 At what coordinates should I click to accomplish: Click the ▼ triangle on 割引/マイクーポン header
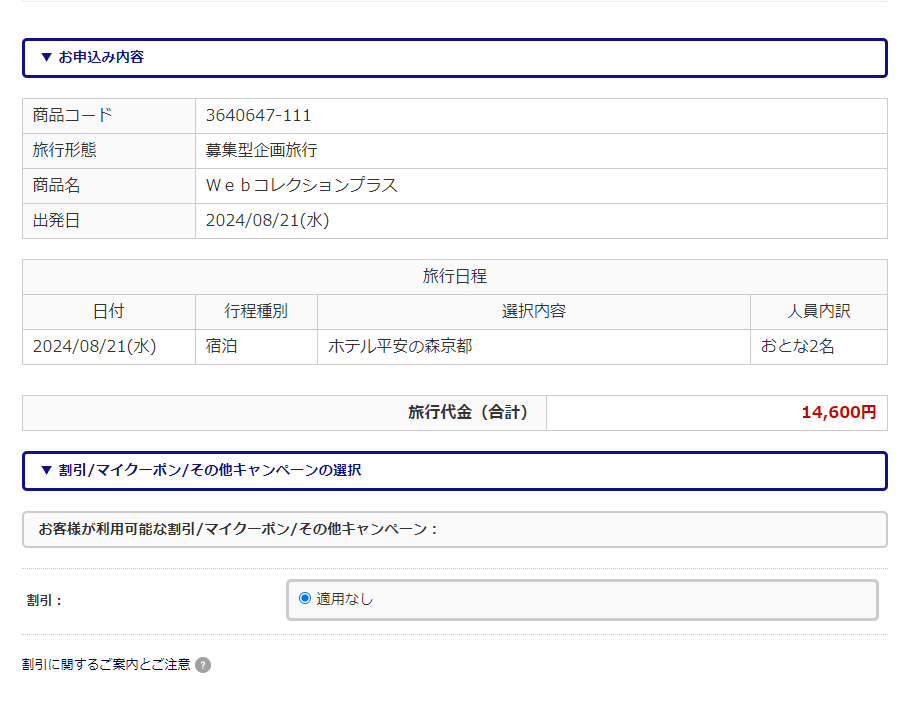coord(44,471)
